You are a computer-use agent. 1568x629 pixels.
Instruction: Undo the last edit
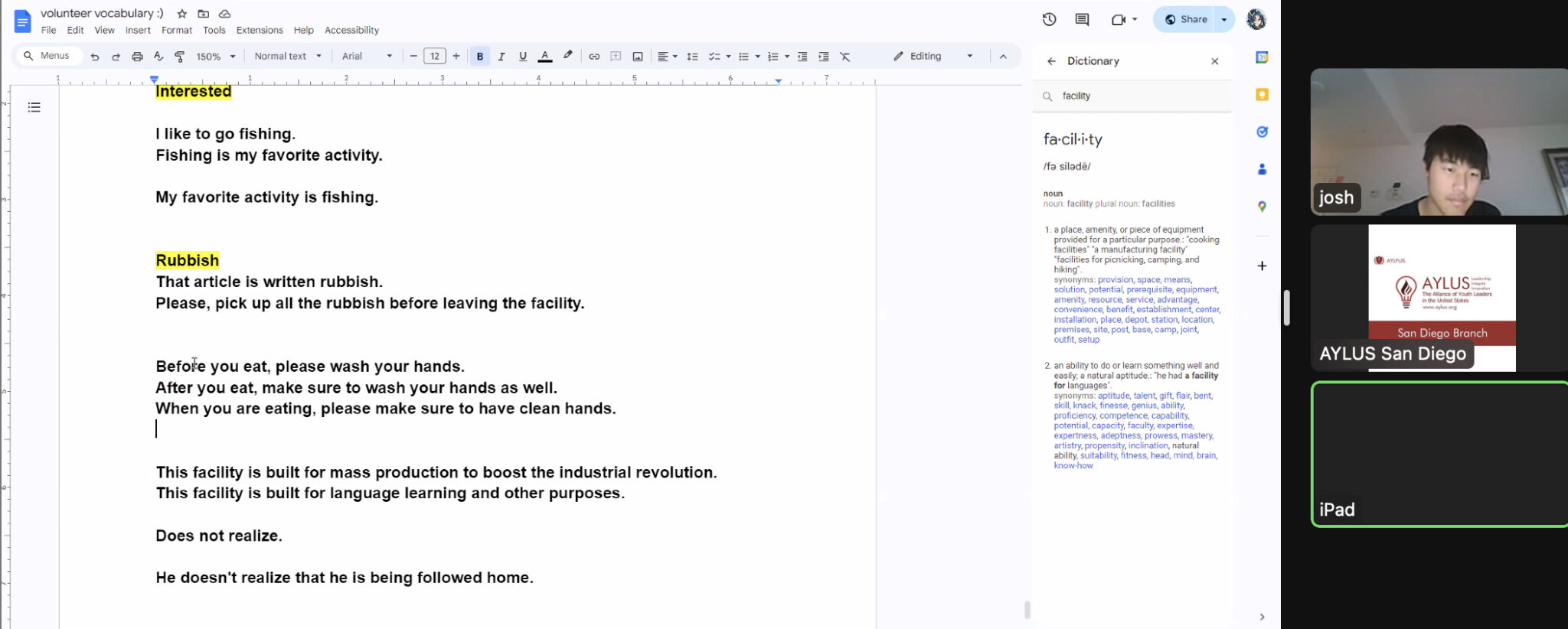click(x=94, y=57)
